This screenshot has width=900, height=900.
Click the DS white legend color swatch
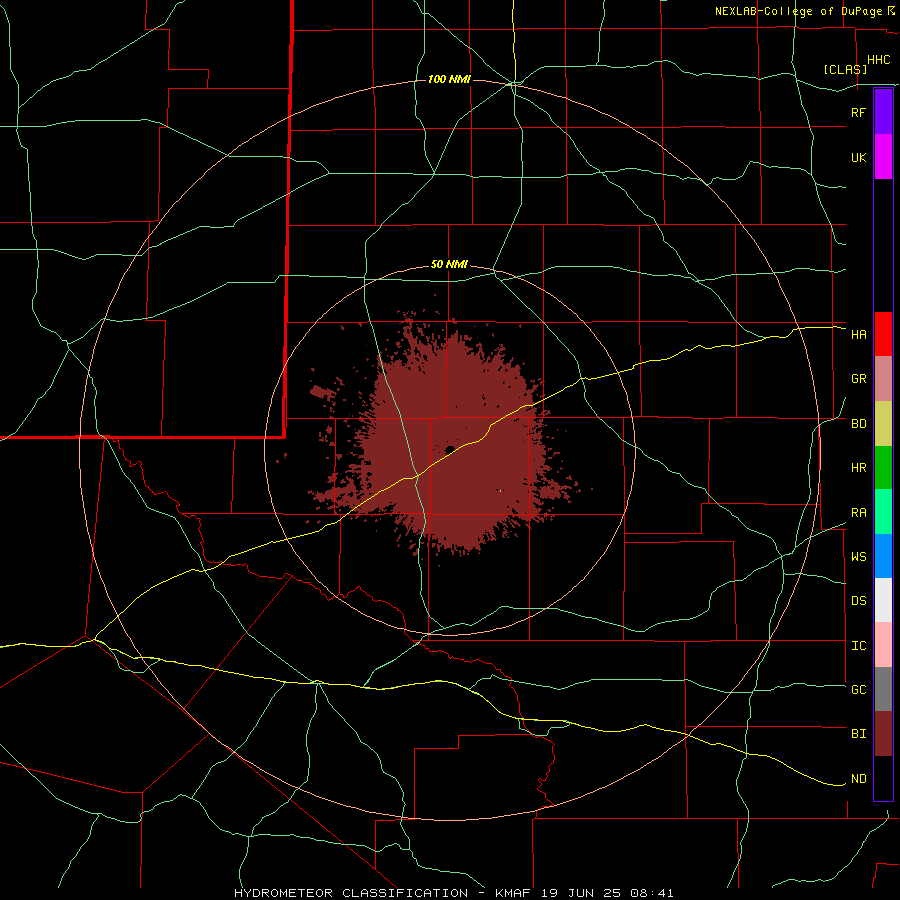tap(883, 600)
